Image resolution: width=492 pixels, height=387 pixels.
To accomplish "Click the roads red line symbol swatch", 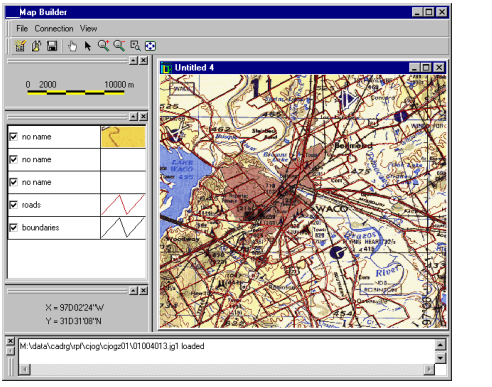I will coord(123,204).
